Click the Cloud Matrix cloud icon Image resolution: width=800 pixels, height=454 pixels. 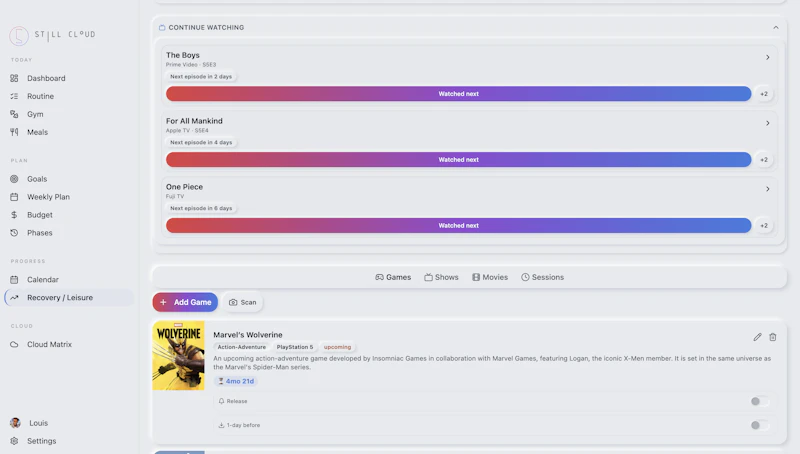[14, 344]
